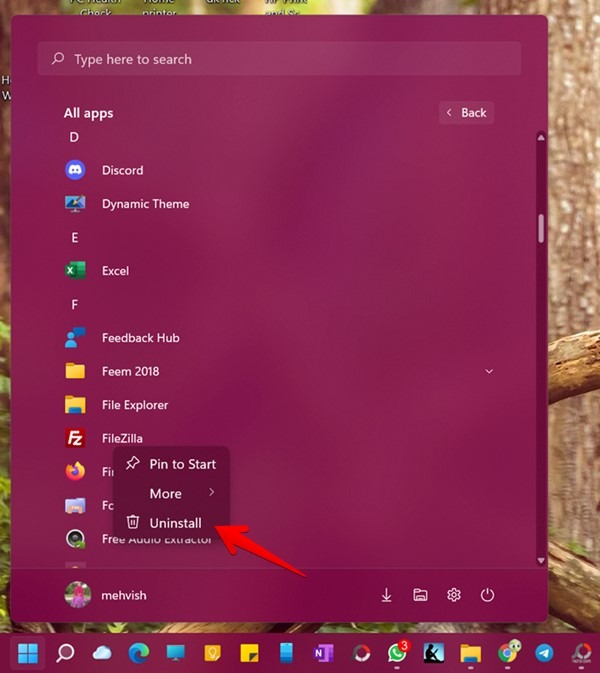Click the Feem 2018 folder icon

click(x=75, y=371)
